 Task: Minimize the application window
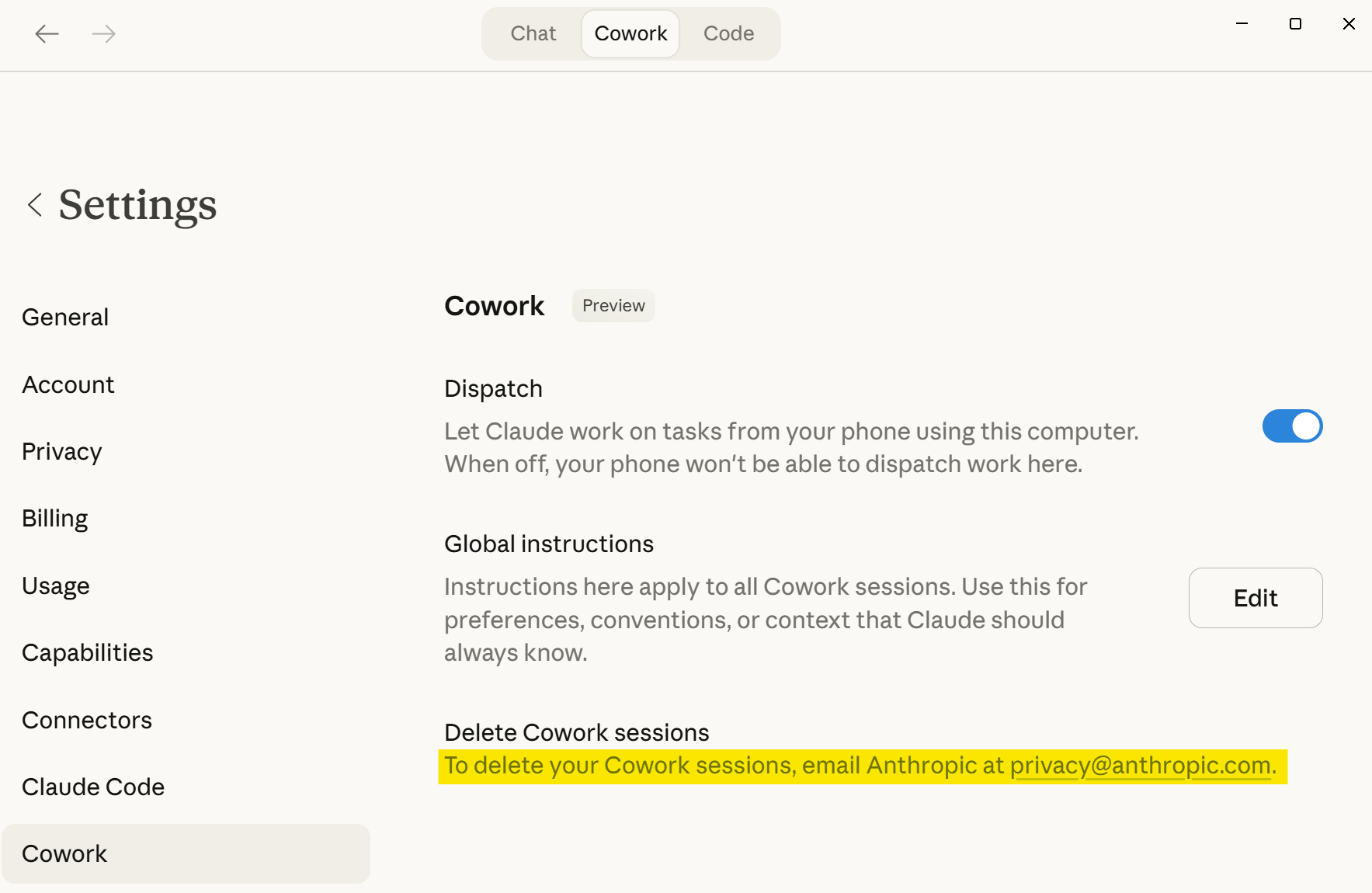[x=1242, y=24]
